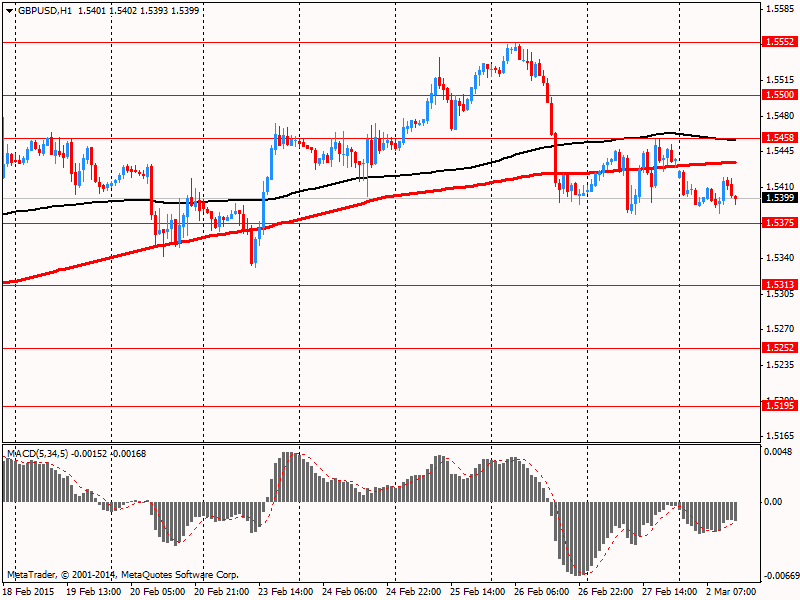Select the 18 Feb 2015 date label
The height and width of the screenshot is (600, 800).
pos(29,591)
